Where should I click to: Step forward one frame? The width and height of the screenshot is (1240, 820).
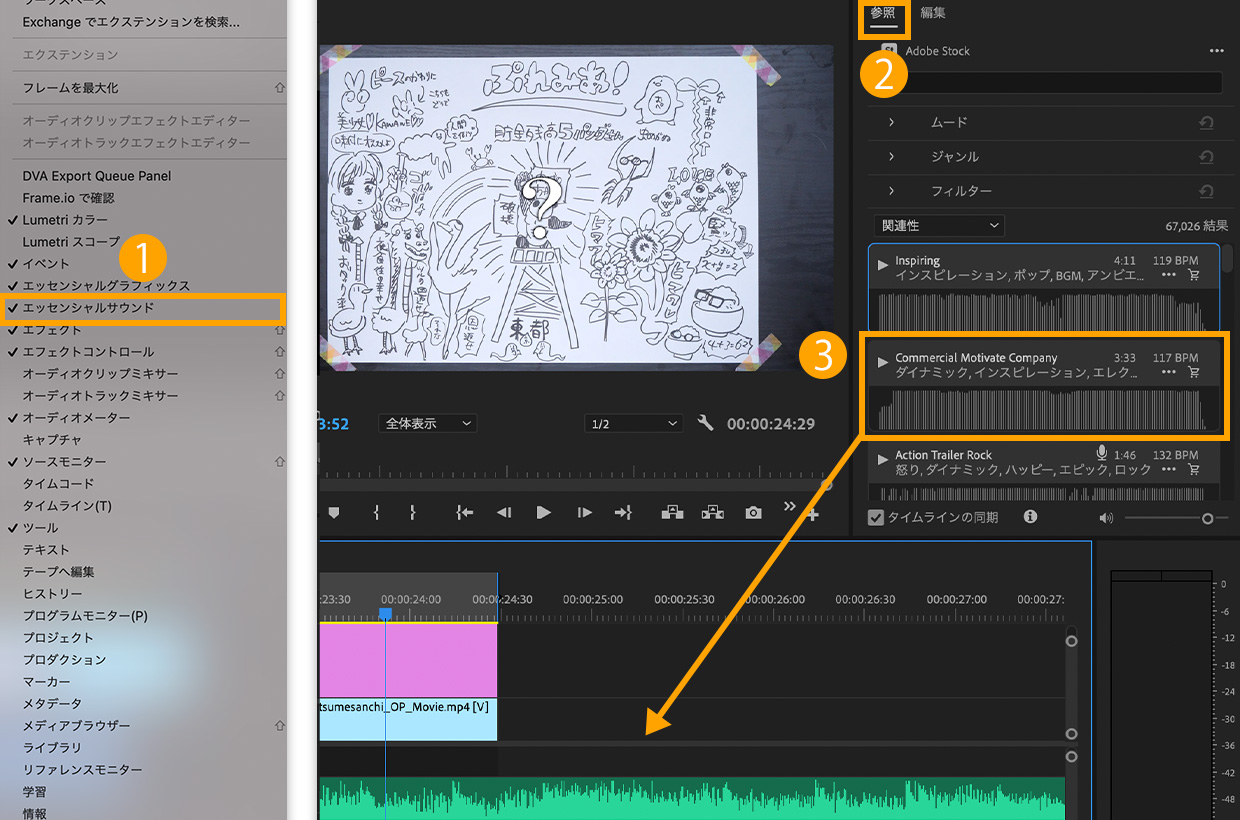[x=584, y=513]
